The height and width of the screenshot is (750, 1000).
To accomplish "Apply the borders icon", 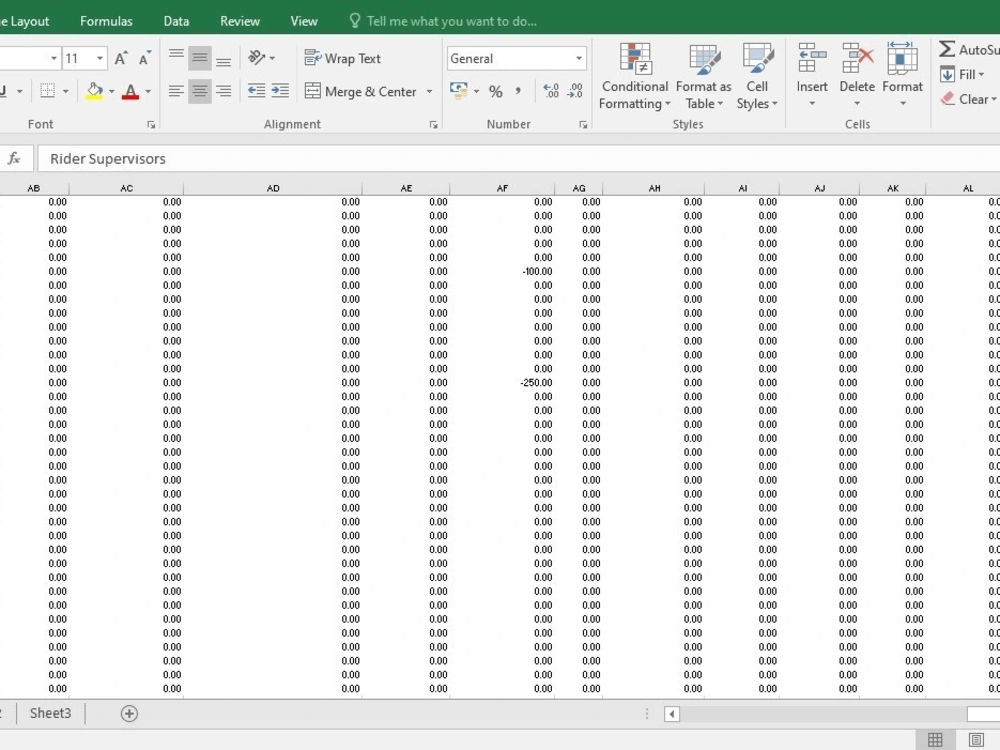I will (x=47, y=91).
